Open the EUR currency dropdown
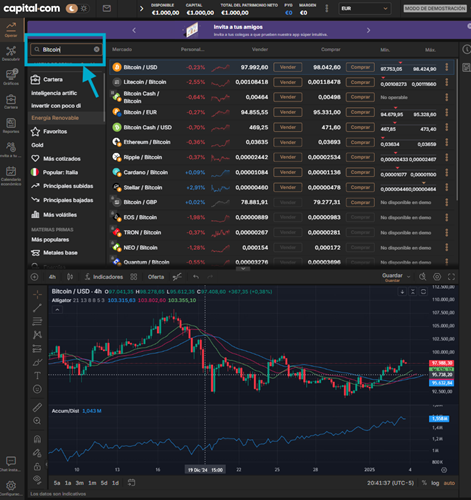The width and height of the screenshot is (471, 500). (x=365, y=8)
